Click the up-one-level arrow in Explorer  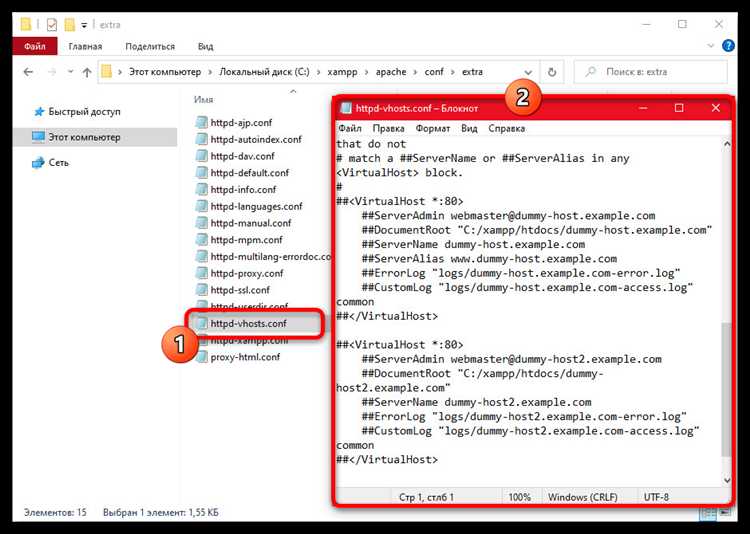tap(87, 72)
